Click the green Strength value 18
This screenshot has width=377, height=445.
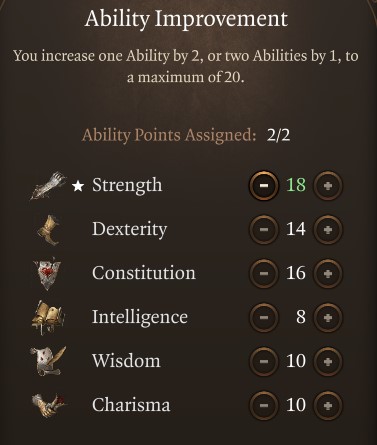tap(296, 185)
